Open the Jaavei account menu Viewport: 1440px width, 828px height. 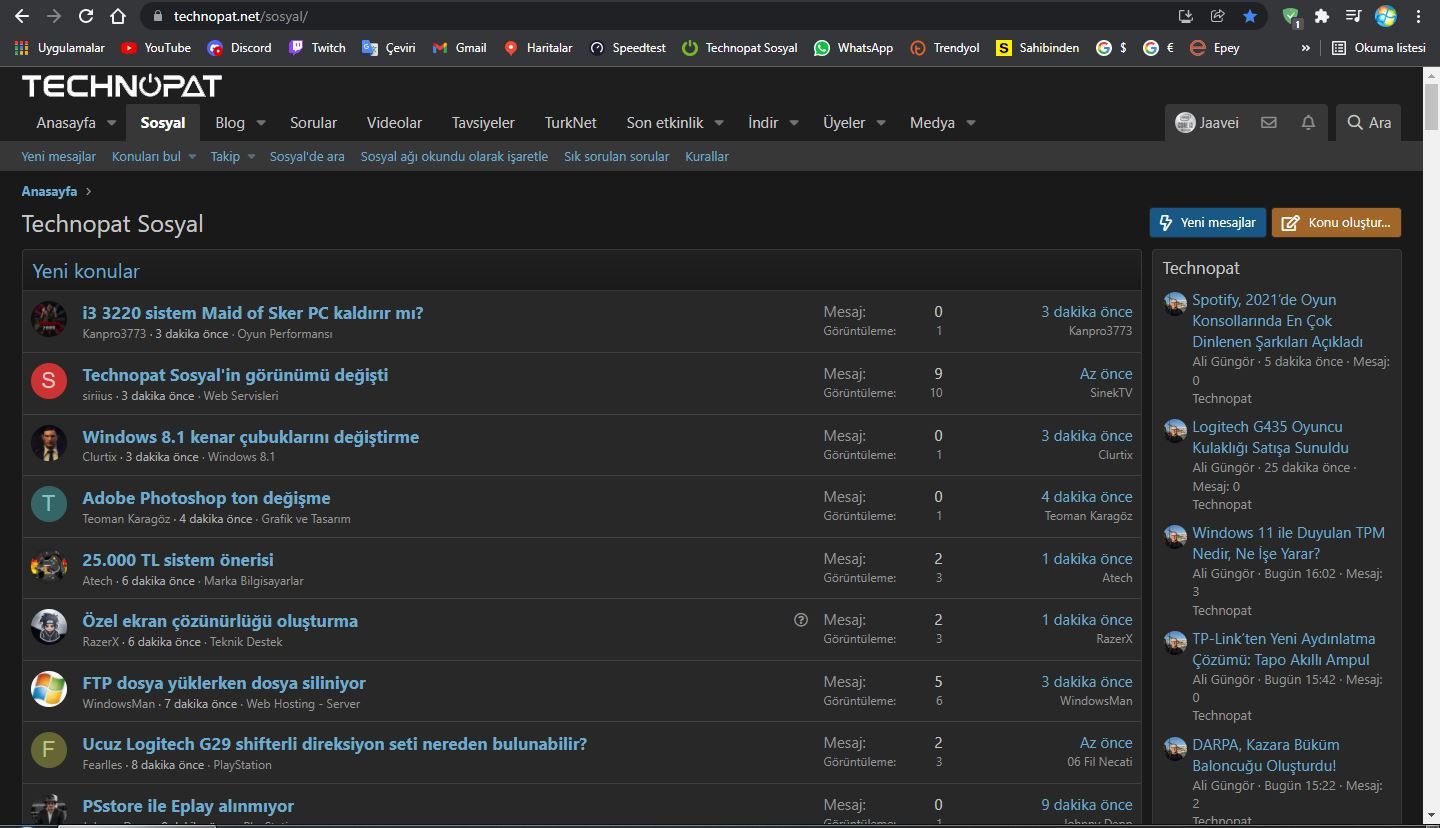1207,122
